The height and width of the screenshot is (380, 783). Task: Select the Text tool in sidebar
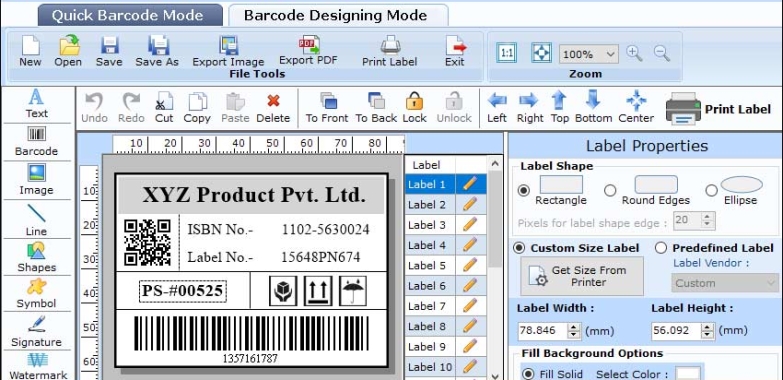pos(36,104)
